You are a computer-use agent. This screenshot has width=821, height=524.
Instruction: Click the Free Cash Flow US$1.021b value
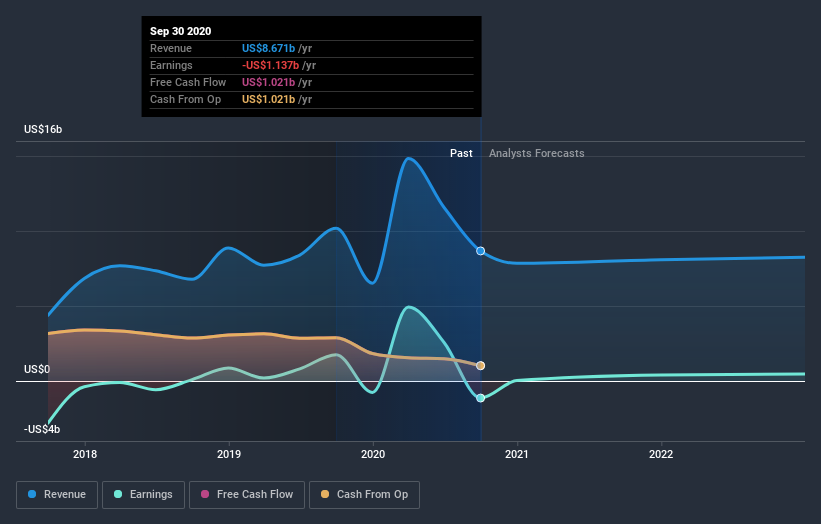(269, 82)
